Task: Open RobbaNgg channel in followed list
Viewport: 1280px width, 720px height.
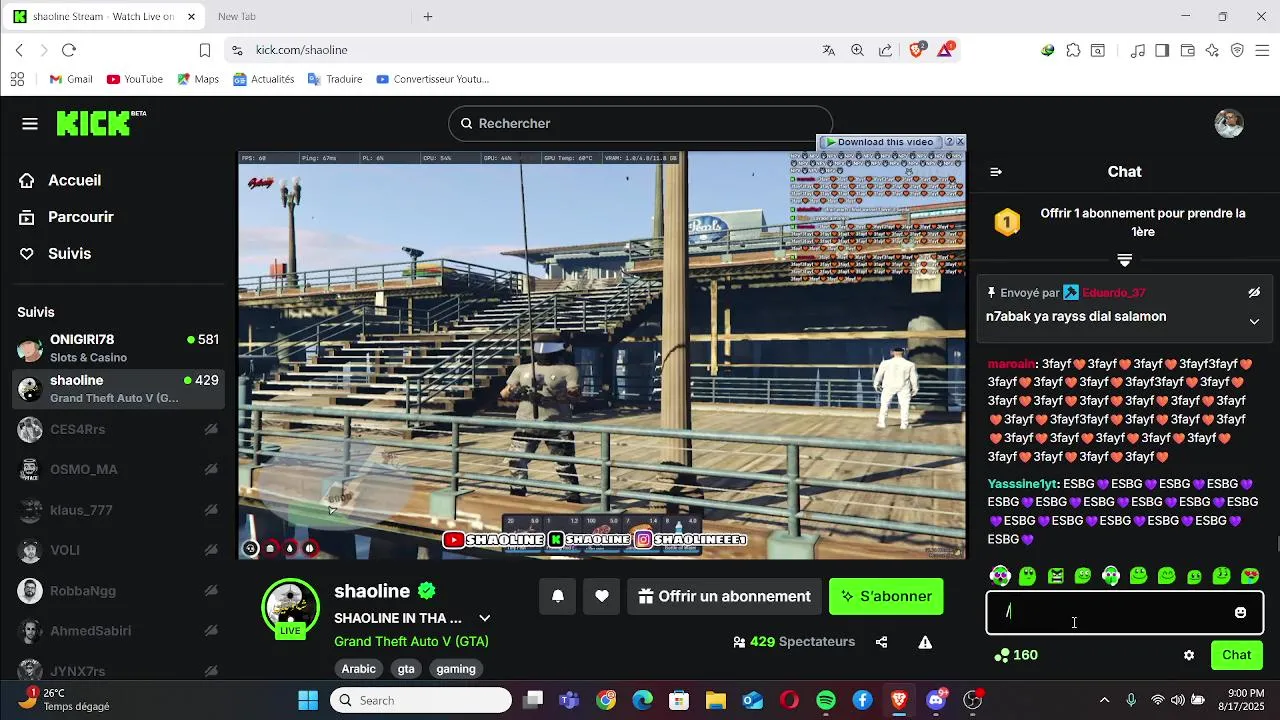Action: [120, 591]
